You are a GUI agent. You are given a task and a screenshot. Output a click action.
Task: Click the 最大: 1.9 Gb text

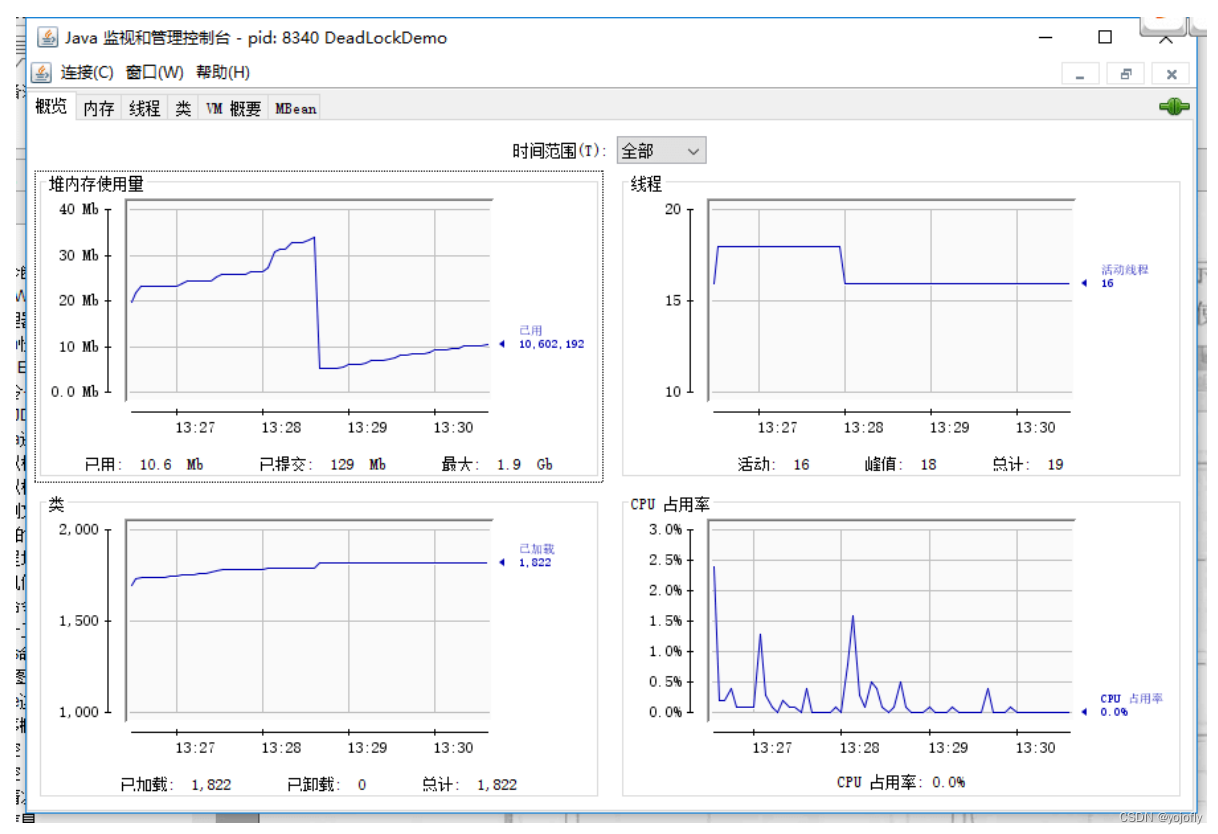(x=497, y=464)
